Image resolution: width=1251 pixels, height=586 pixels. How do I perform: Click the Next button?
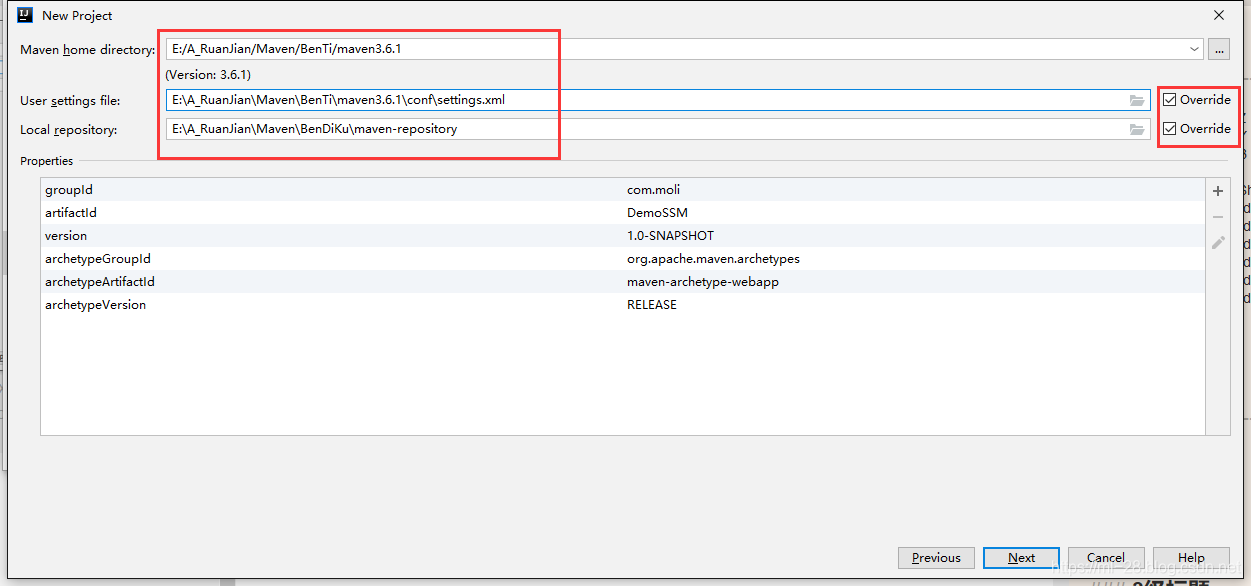1021,558
